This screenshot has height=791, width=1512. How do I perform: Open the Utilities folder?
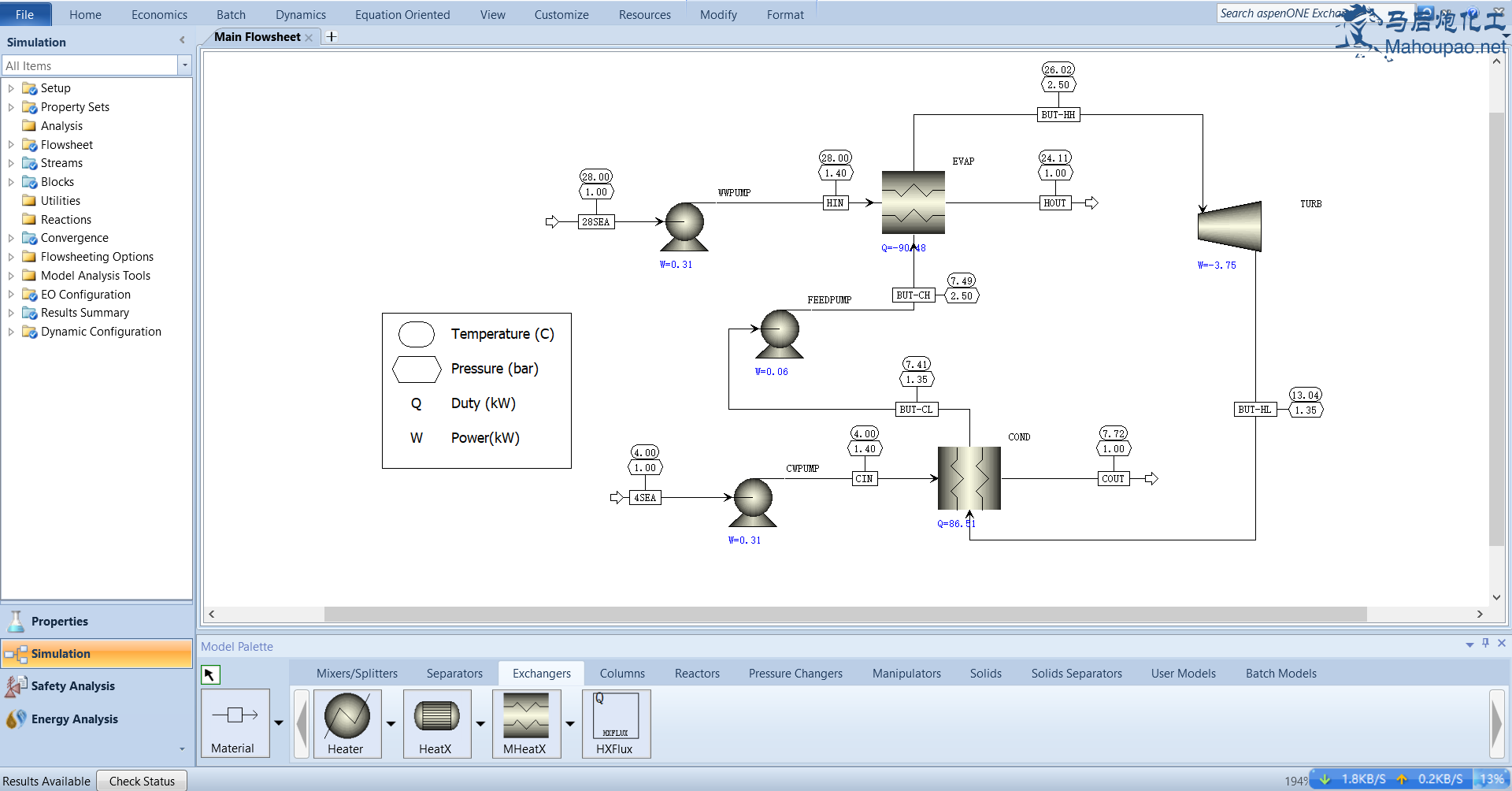[x=60, y=200]
